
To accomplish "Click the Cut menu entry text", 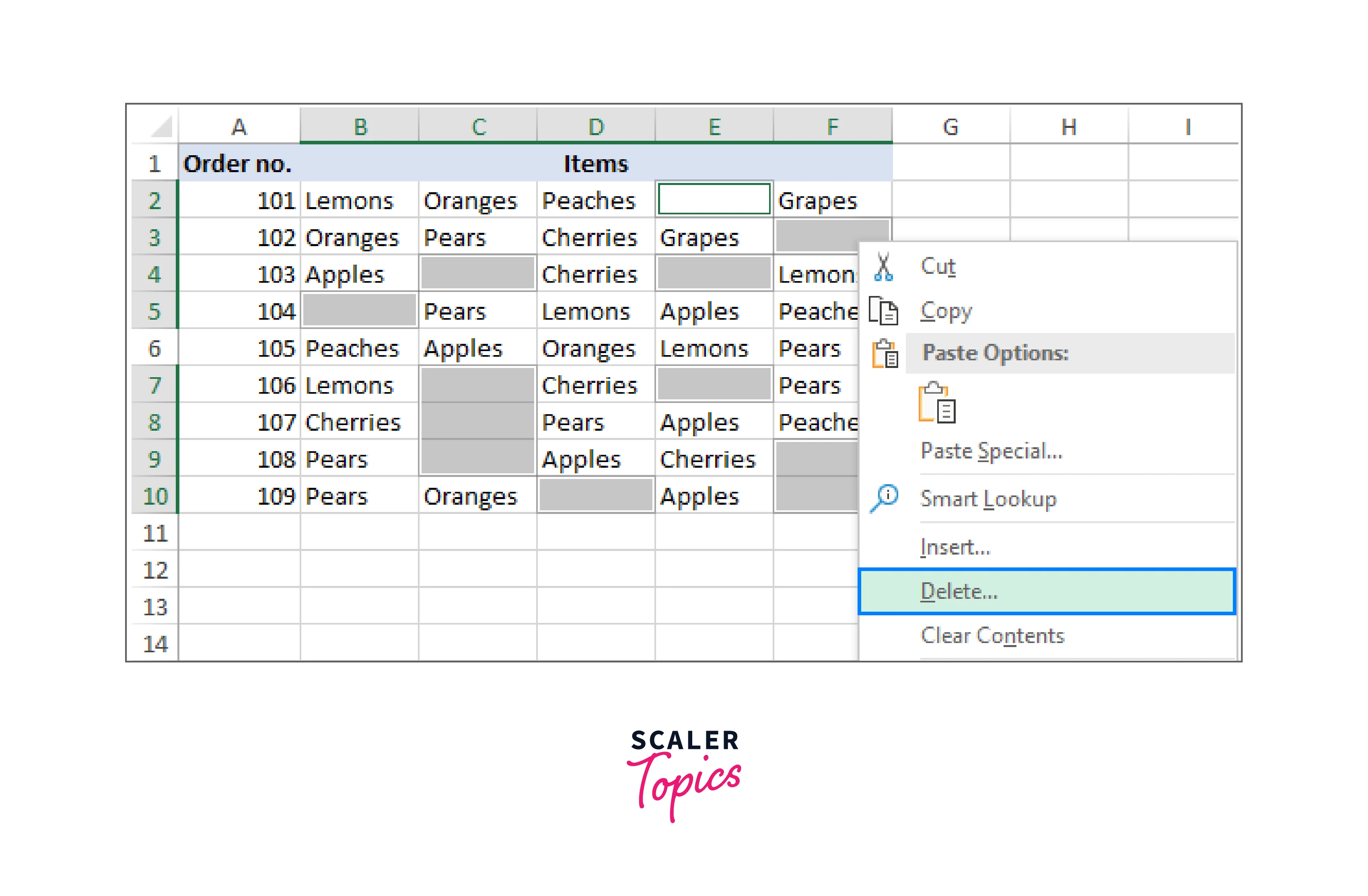I will click(938, 267).
